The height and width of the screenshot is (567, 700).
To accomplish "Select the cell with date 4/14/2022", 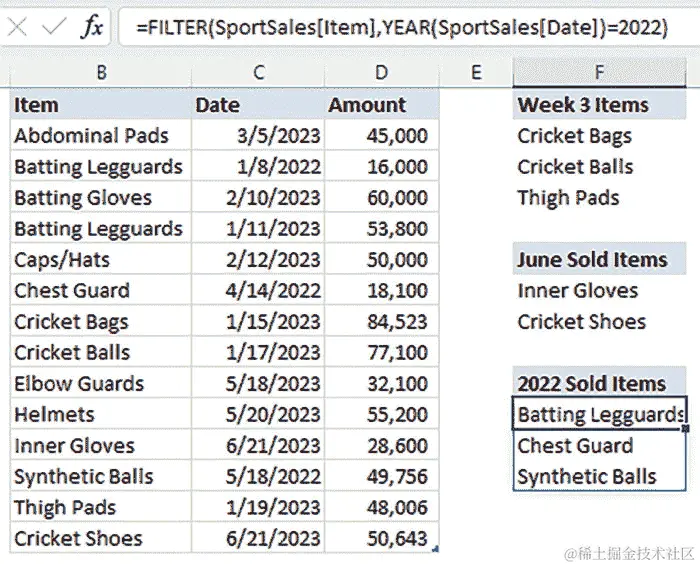I will click(x=258, y=290).
